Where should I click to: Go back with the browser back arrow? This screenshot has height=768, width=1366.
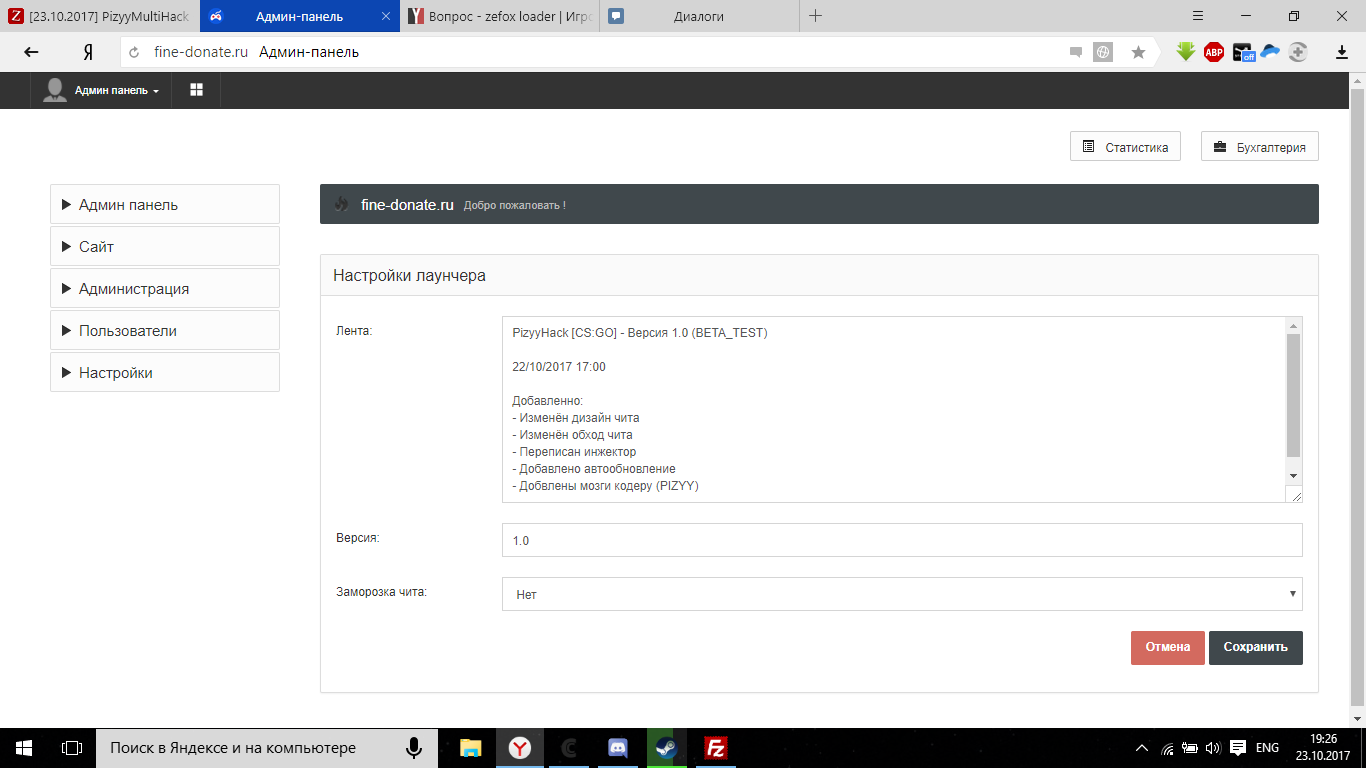point(32,52)
